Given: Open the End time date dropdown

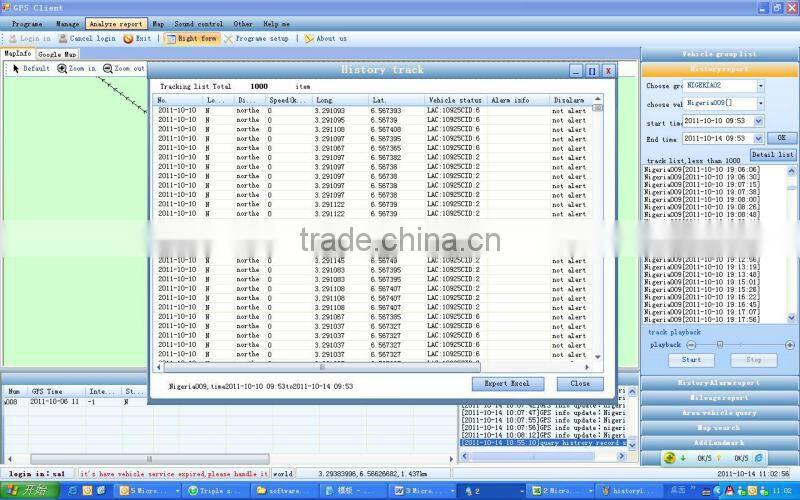Looking at the screenshot, I should coord(759,139).
